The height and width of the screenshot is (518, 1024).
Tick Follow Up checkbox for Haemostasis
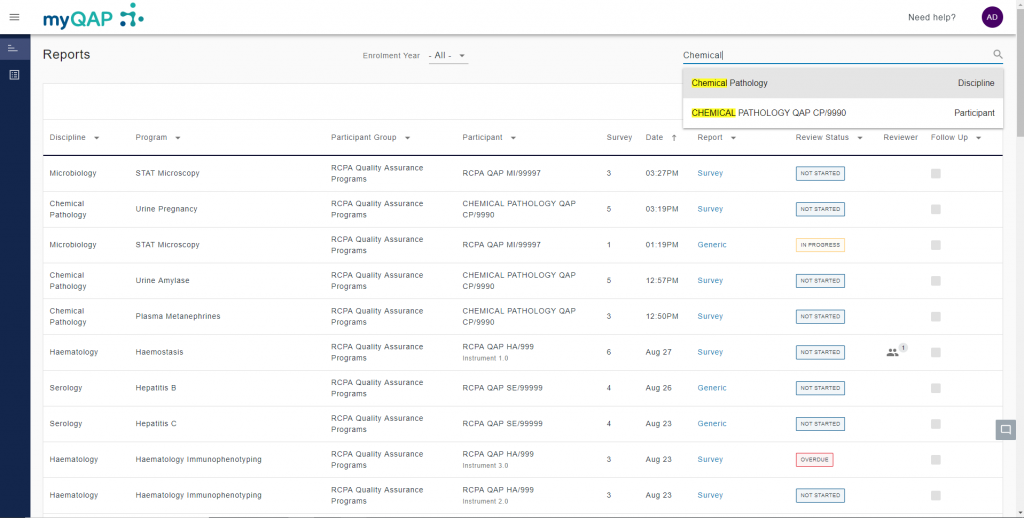tap(936, 352)
